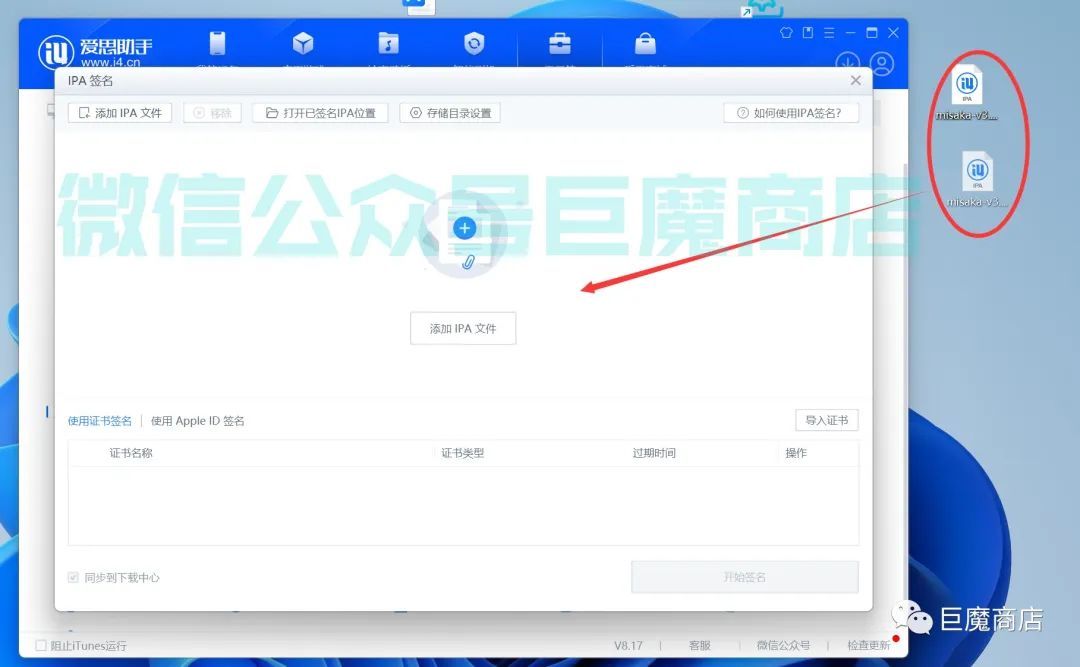Open the download center arrow icon
1080x667 pixels.
tap(848, 63)
